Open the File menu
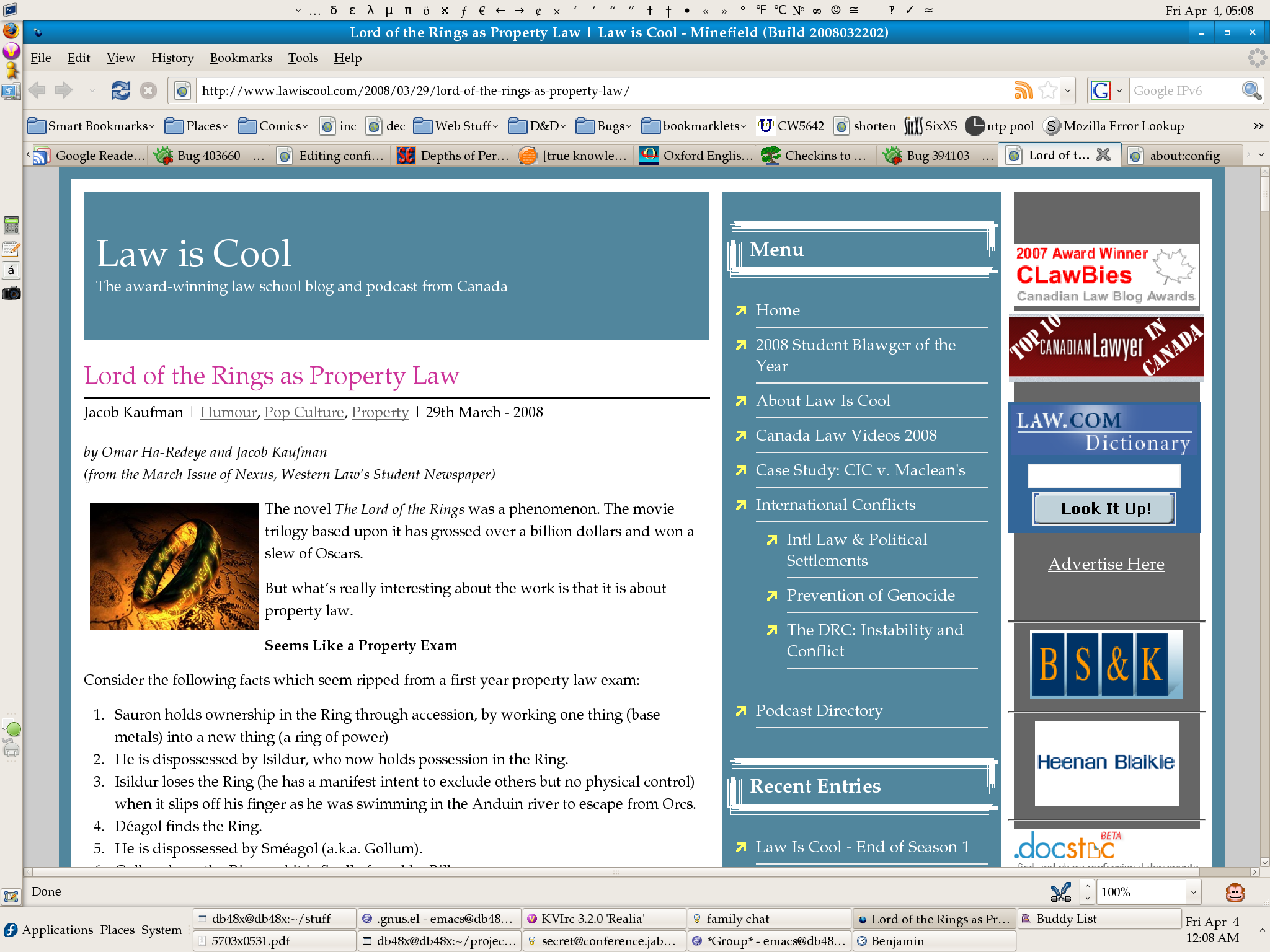This screenshot has height=952, width=1270. (x=41, y=58)
